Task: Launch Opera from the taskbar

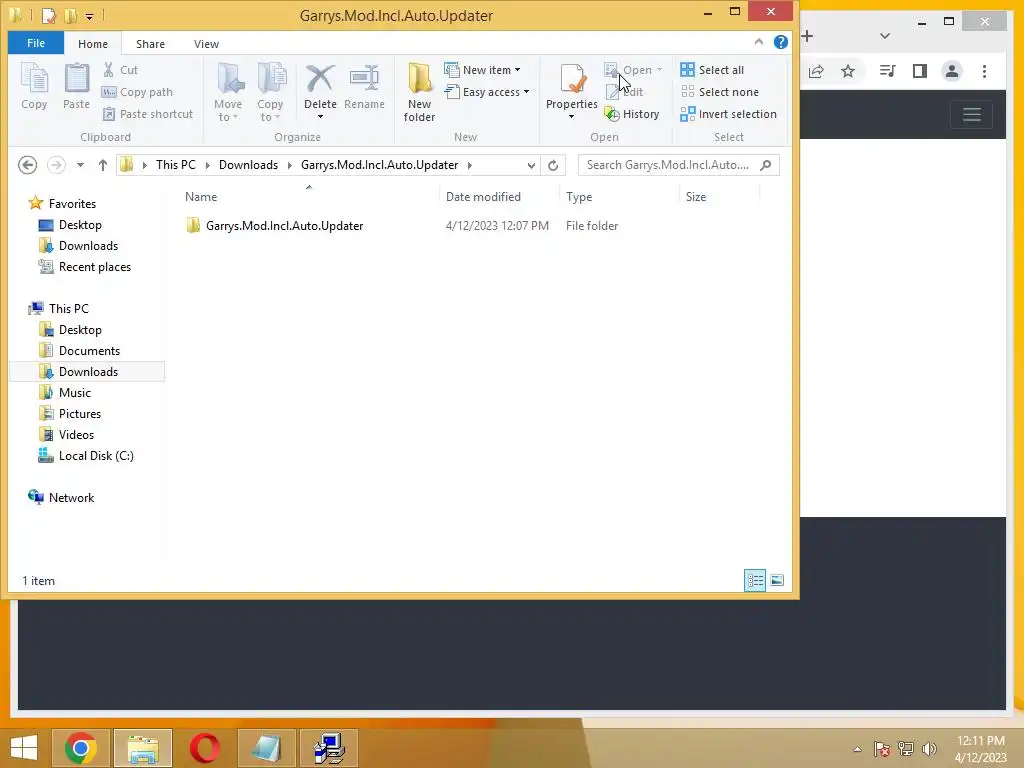Action: (204, 748)
